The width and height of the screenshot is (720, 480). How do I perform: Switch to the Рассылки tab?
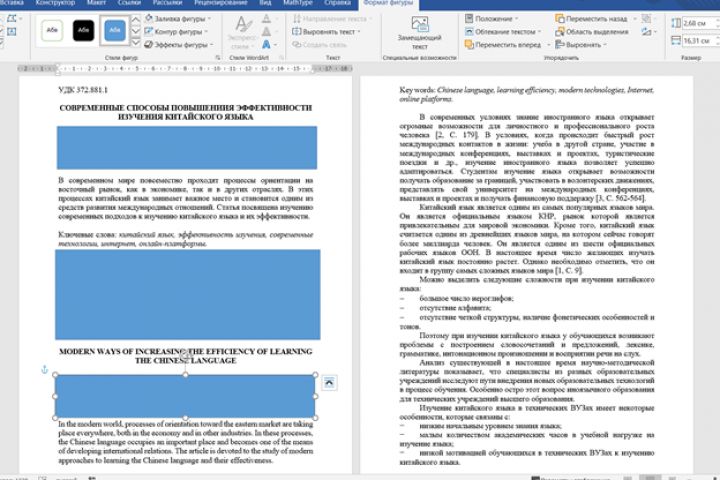click(167, 3)
